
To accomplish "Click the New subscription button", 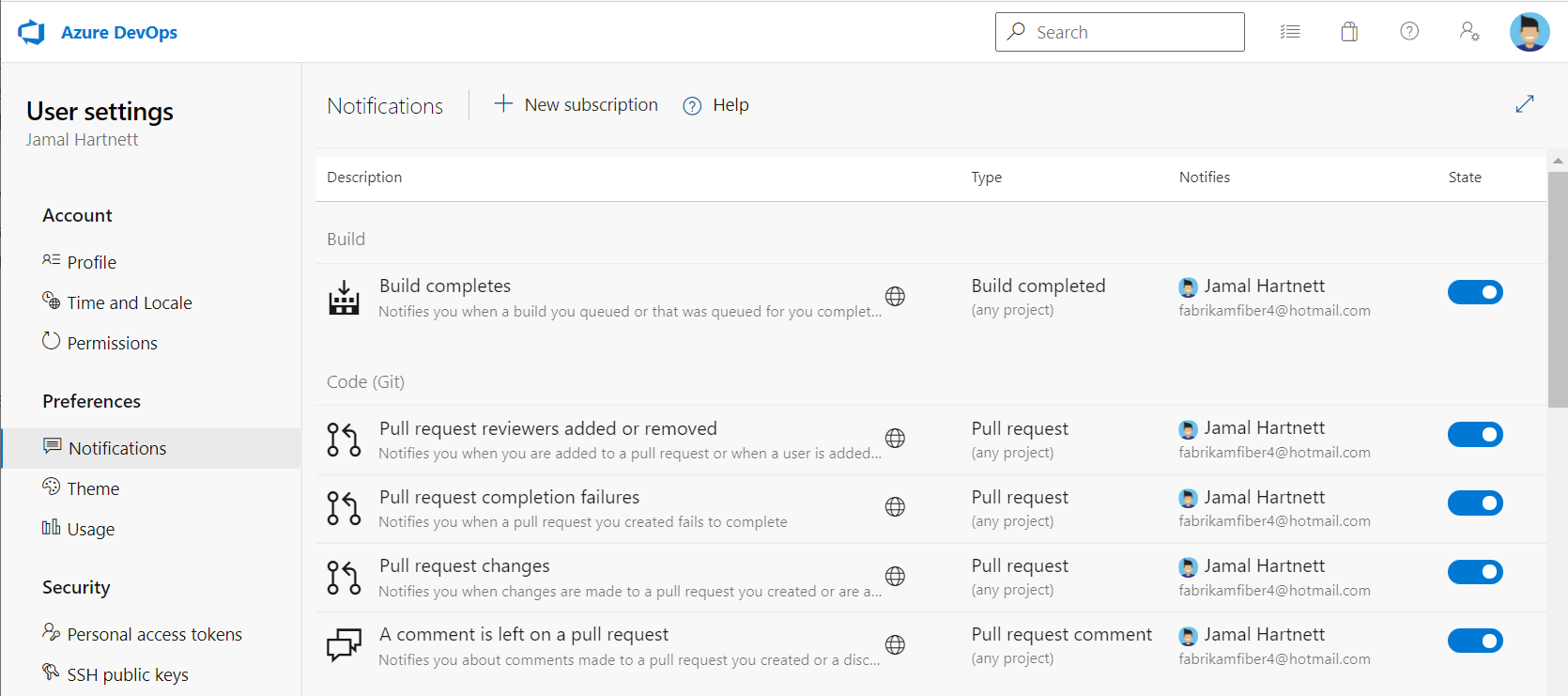I will coord(576,105).
